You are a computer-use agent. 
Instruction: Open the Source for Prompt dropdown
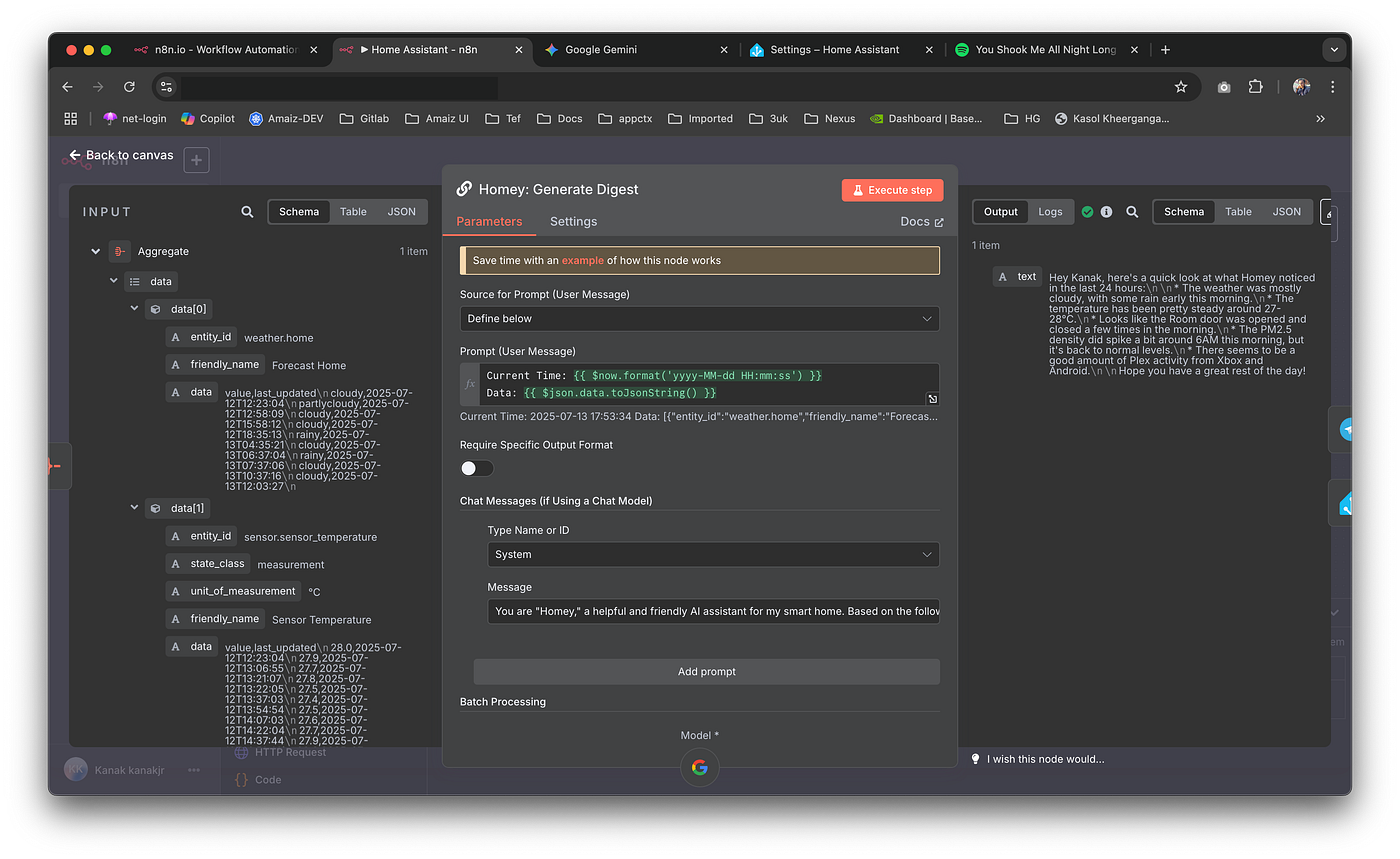pos(698,318)
